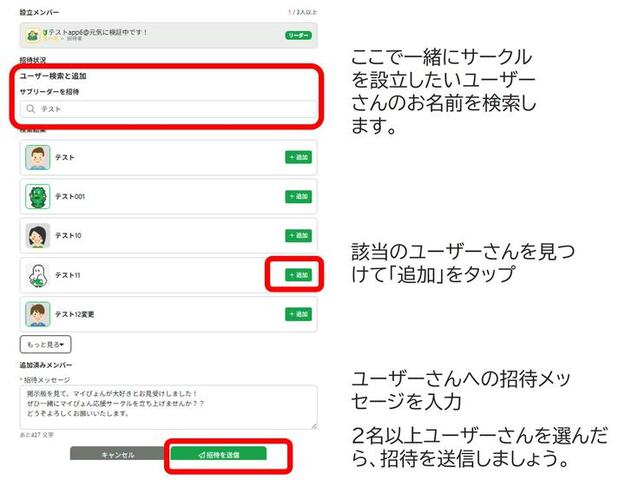The image size is (625, 480).
Task: Focus the サブリーダーを招待 search field
Action: [170, 109]
